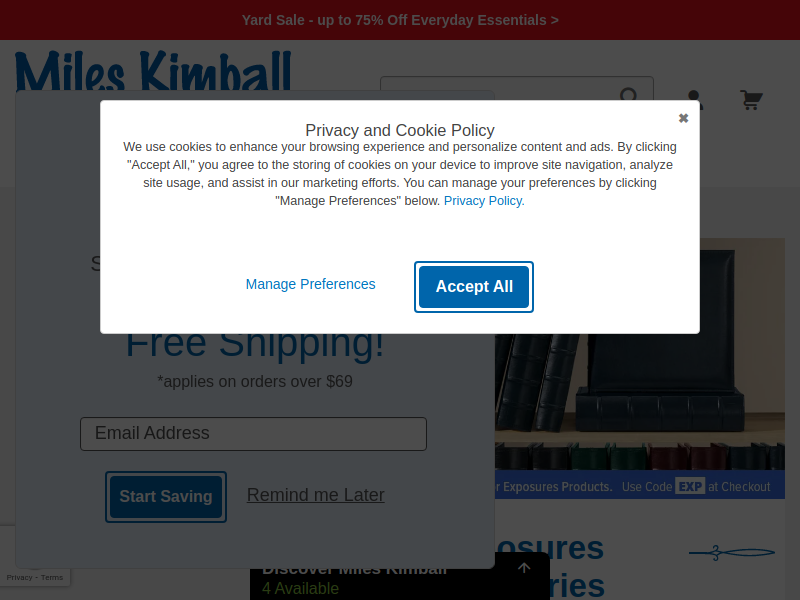Expand the Discover Miles Kimball panel arrow
This screenshot has width=800, height=600.
click(524, 568)
